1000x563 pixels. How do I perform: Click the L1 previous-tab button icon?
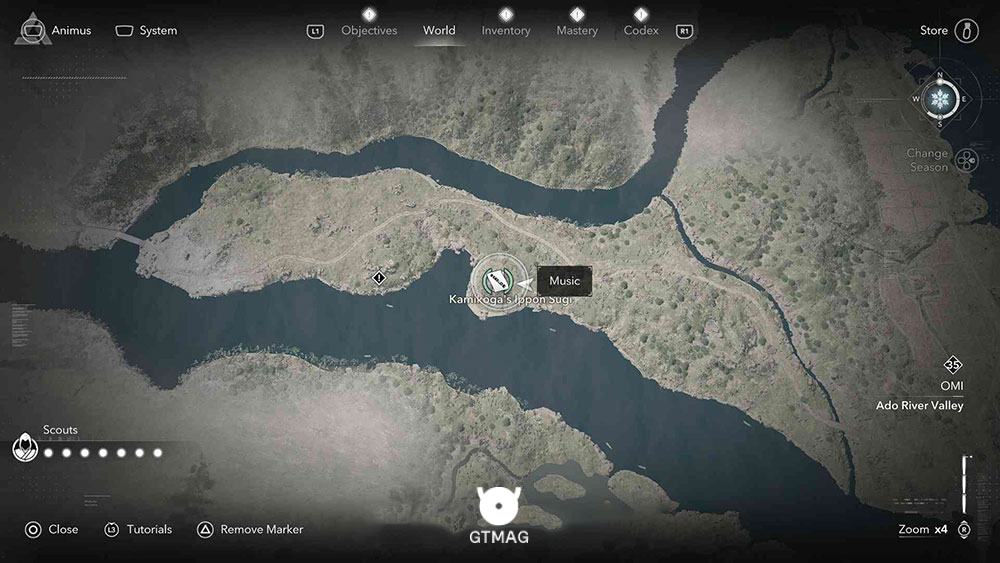point(315,31)
